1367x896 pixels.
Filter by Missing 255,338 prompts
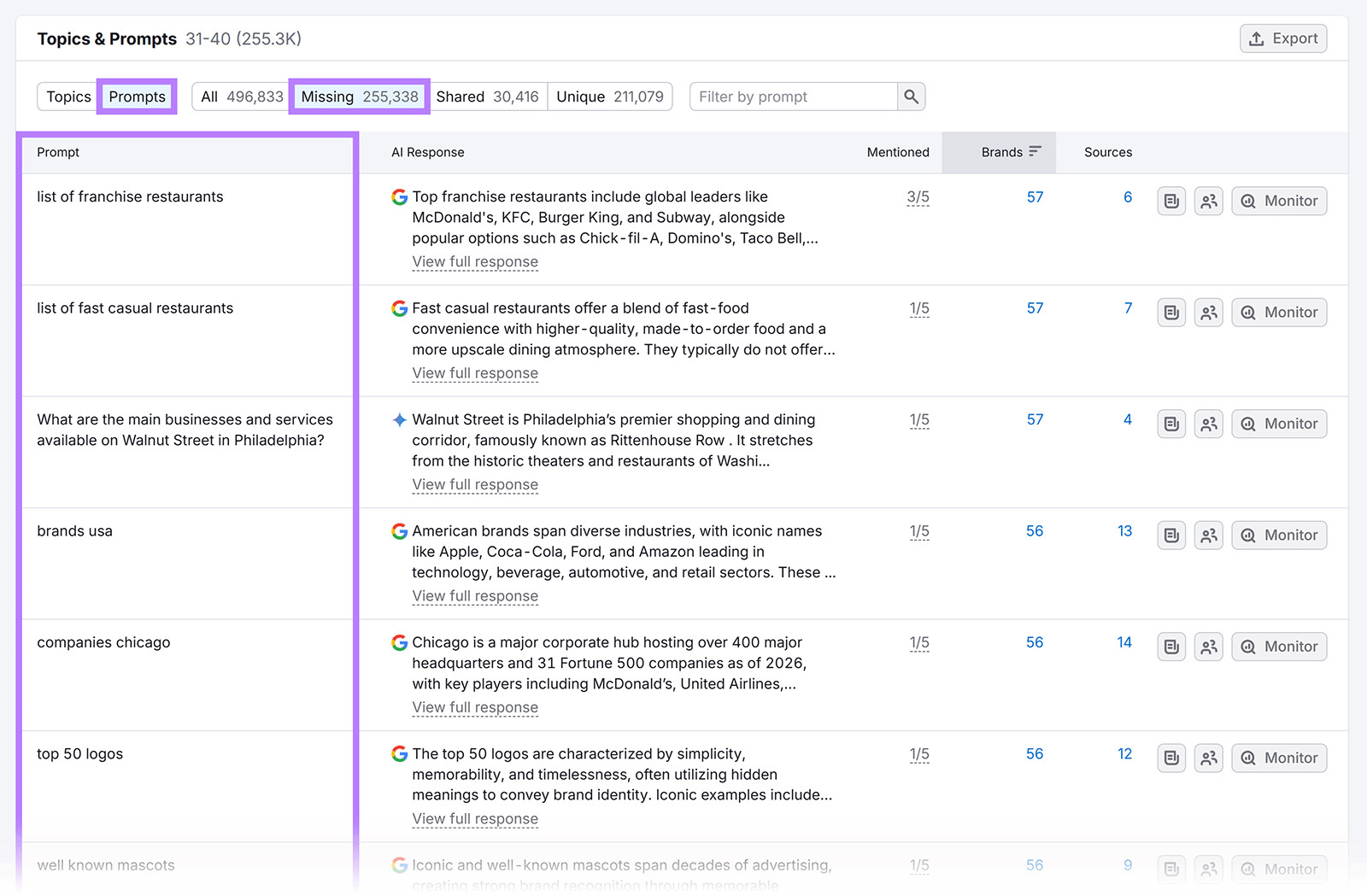(360, 97)
